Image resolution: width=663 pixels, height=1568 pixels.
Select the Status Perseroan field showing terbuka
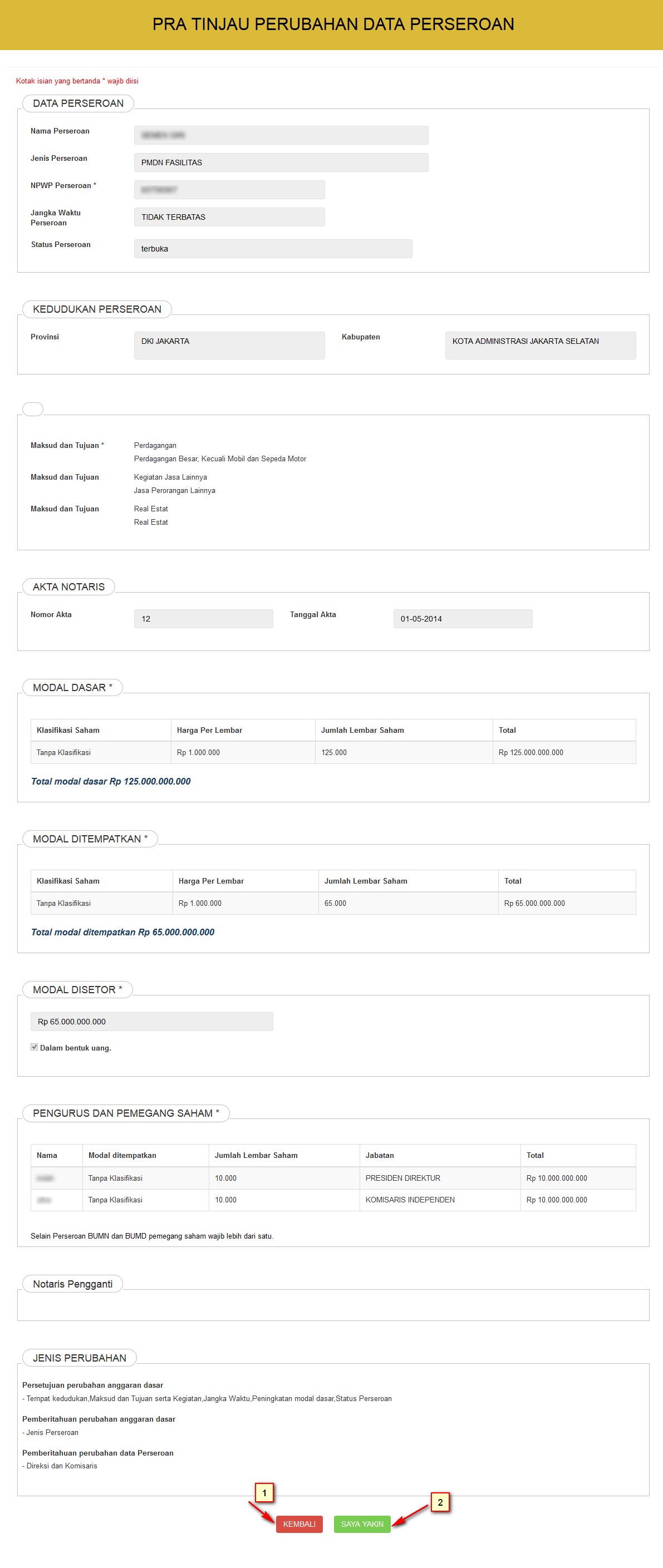click(x=273, y=249)
